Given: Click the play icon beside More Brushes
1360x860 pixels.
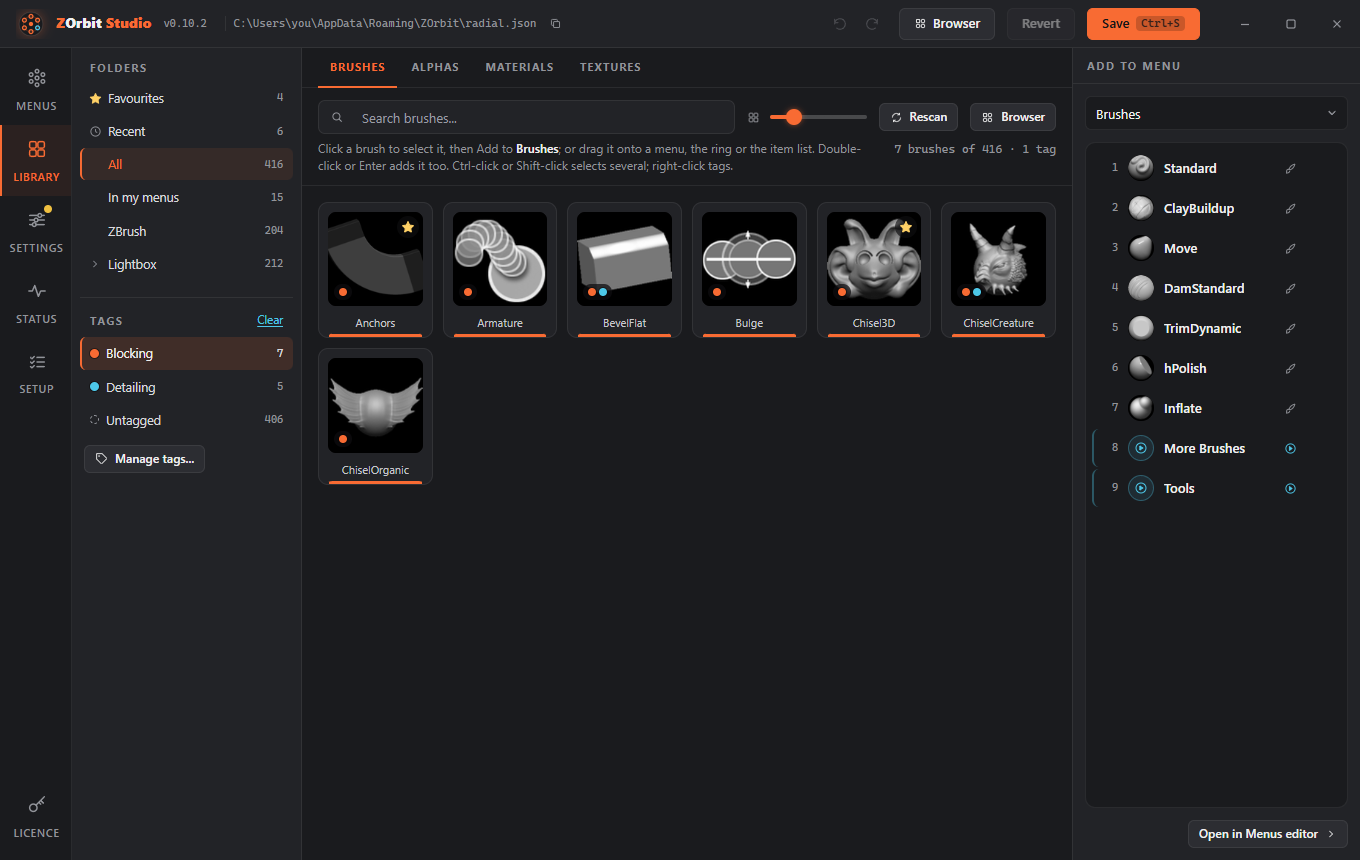Looking at the screenshot, I should (1290, 448).
